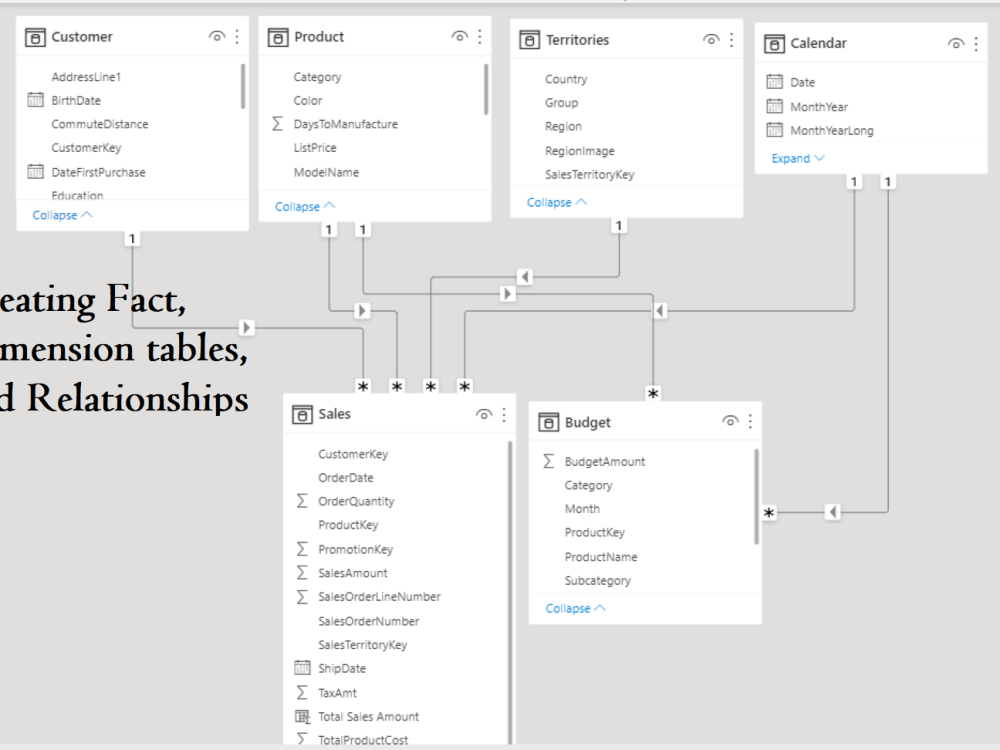The width and height of the screenshot is (1000, 750).
Task: Collapse the Territories table card
Action: point(557,202)
